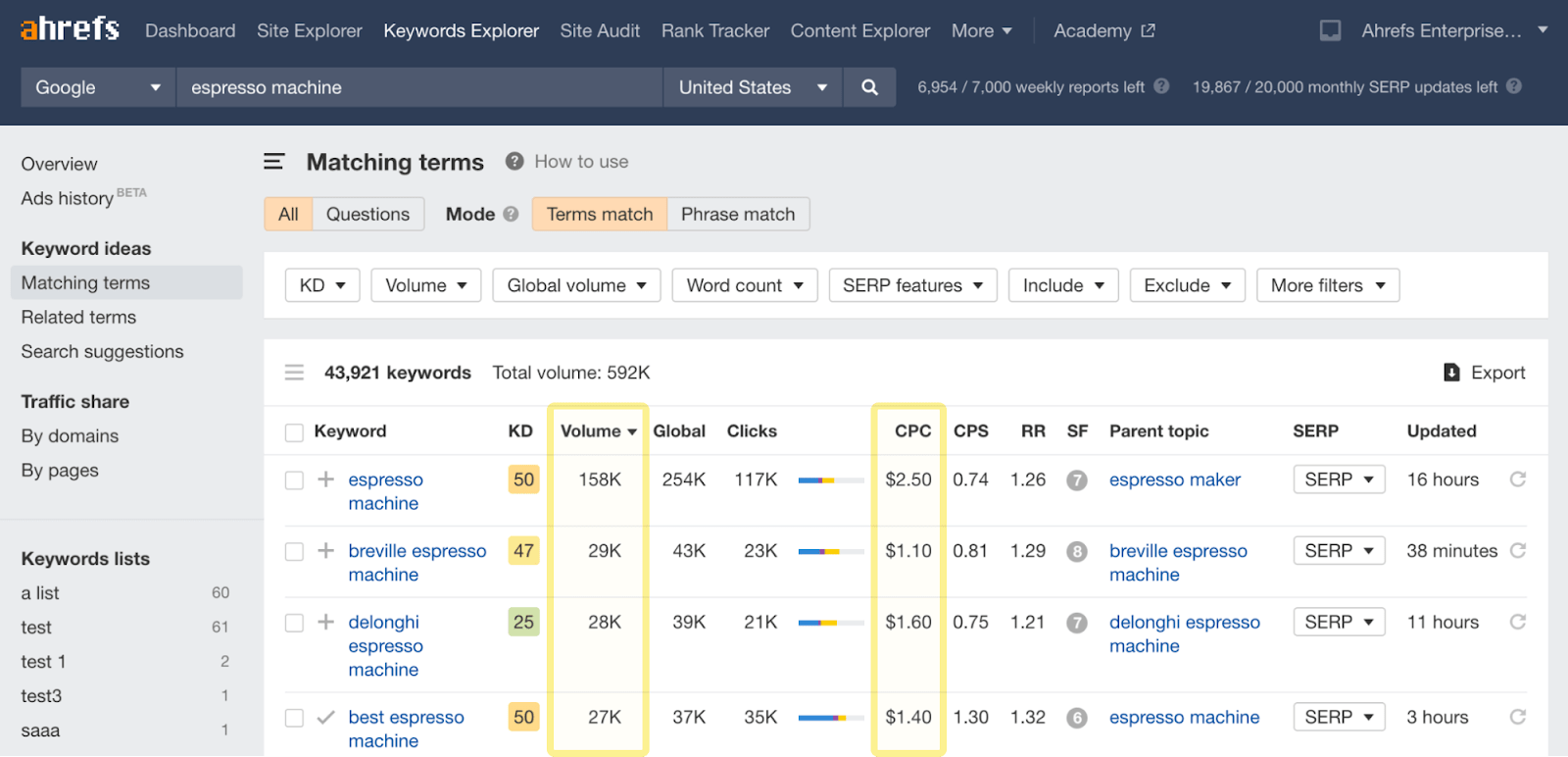Click the clicks distribution bar for espresso machine

pyautogui.click(x=830, y=480)
